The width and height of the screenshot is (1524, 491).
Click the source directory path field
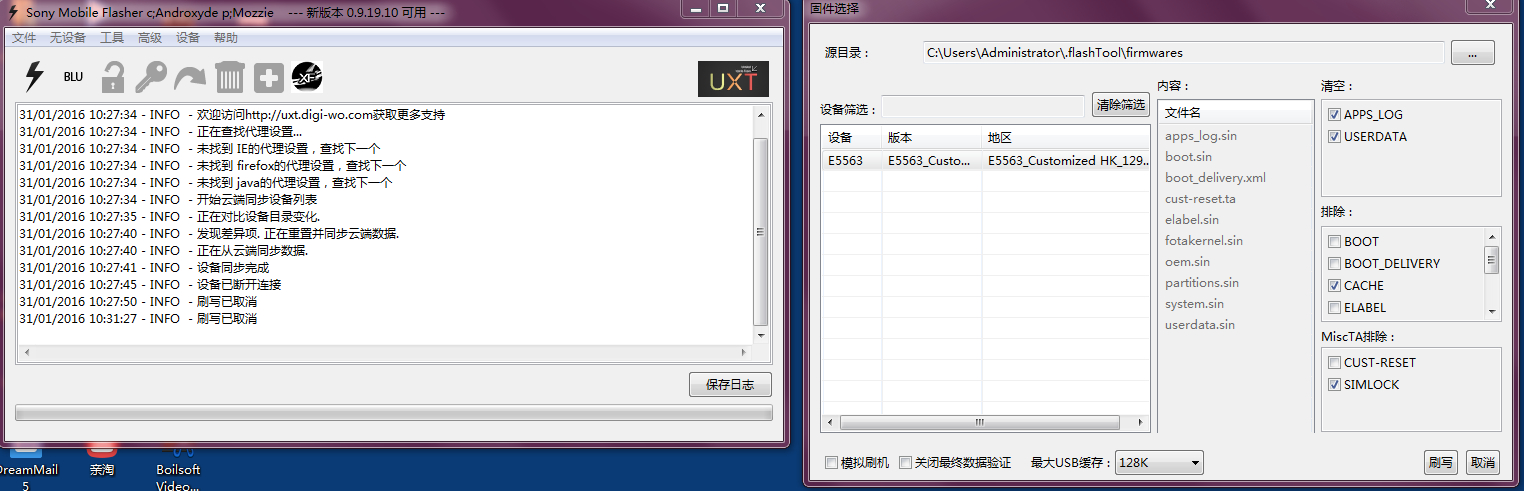(1183, 52)
